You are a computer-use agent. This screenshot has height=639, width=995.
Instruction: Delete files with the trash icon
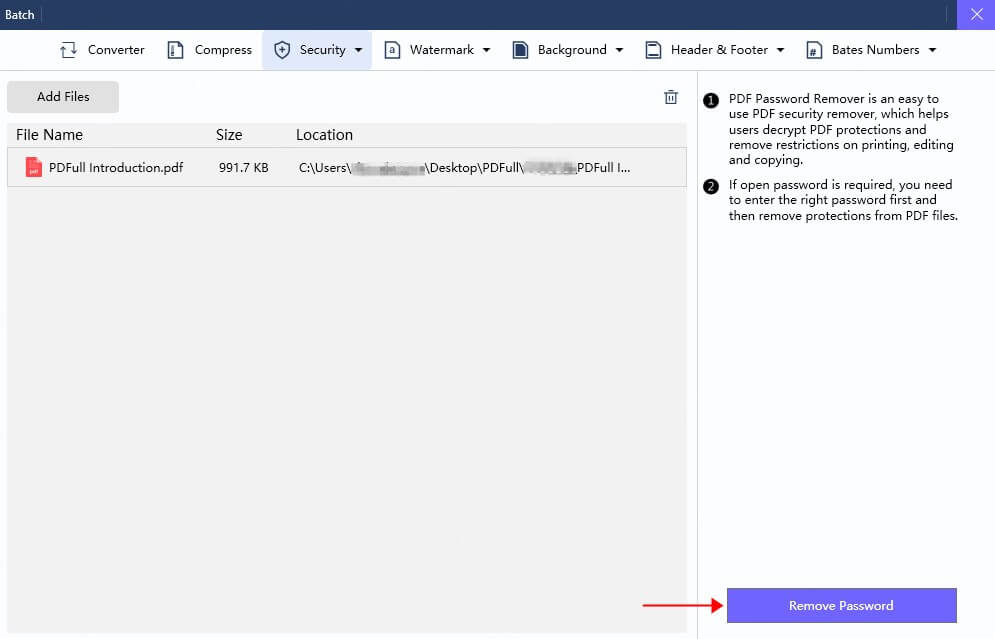(x=671, y=97)
